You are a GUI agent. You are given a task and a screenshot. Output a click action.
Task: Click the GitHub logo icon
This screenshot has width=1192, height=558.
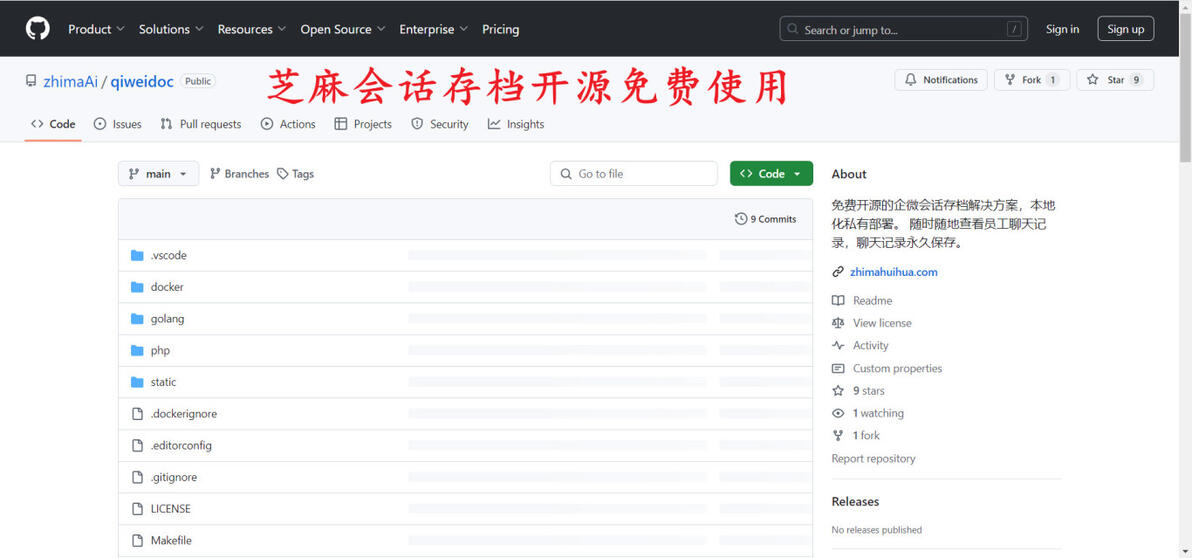point(38,29)
